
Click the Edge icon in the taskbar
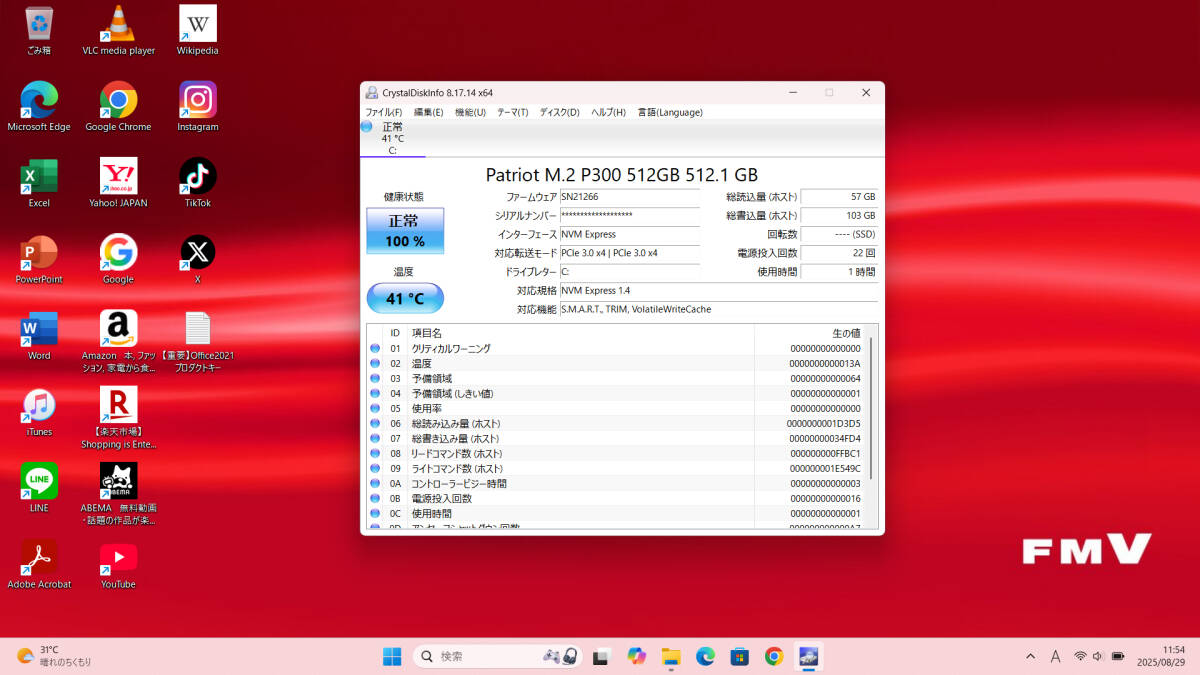[x=705, y=656]
